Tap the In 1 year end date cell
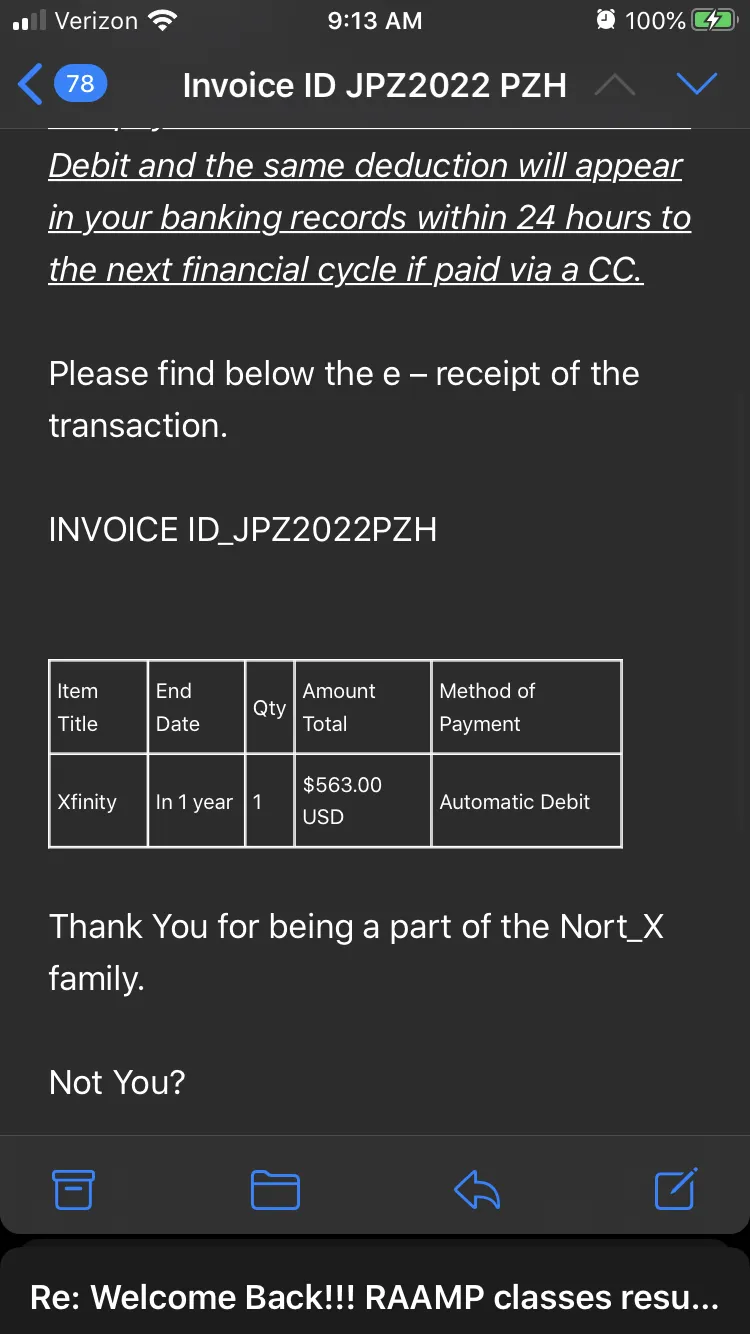Screen dimensions: 750x1334 pos(196,801)
